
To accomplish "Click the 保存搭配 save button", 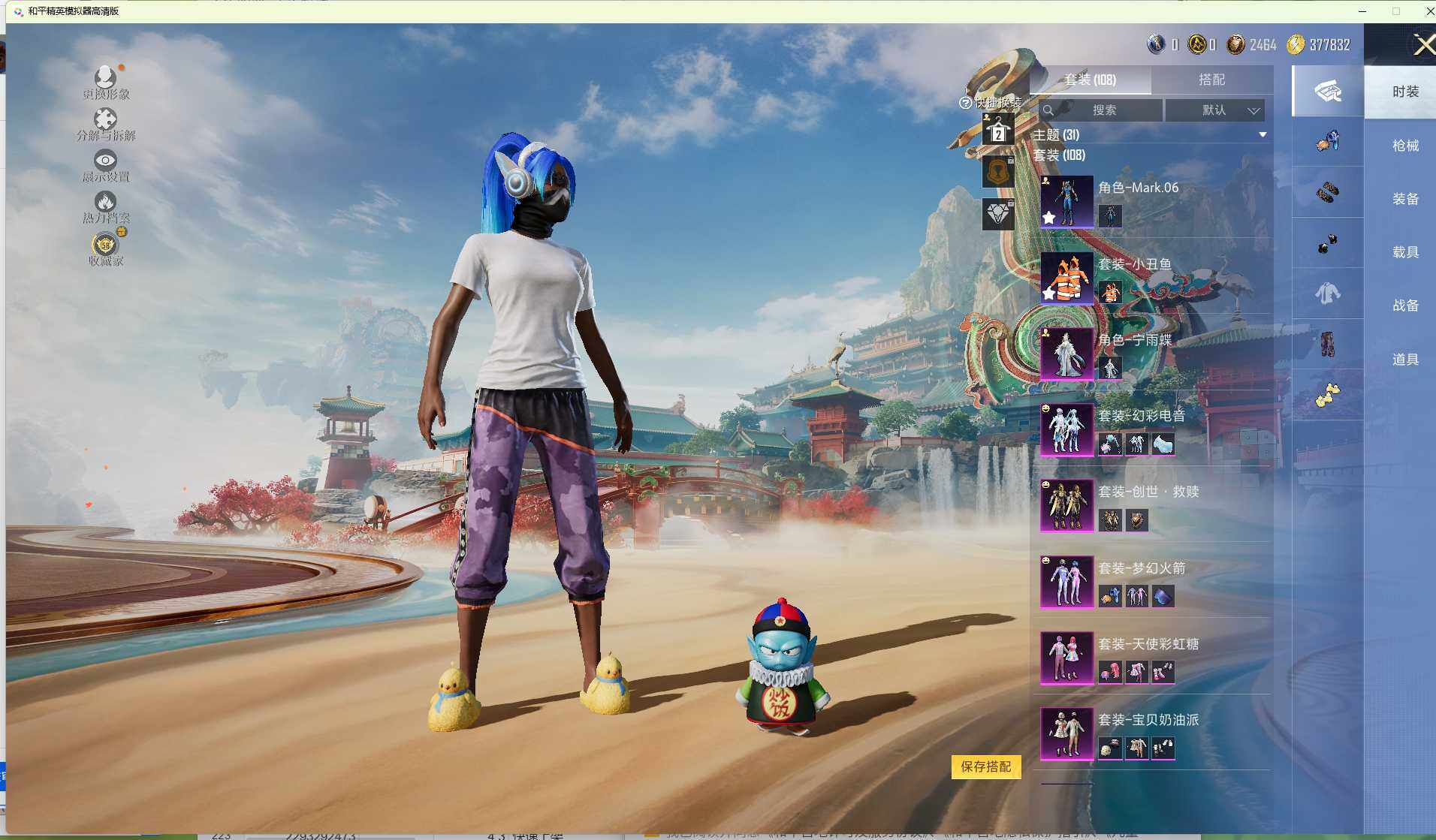I will [986, 766].
